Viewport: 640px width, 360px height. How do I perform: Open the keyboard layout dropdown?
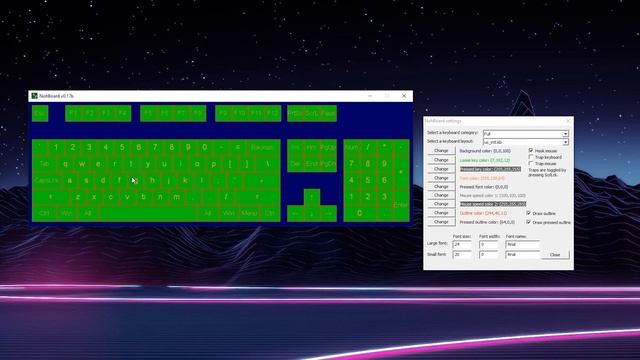click(x=565, y=142)
